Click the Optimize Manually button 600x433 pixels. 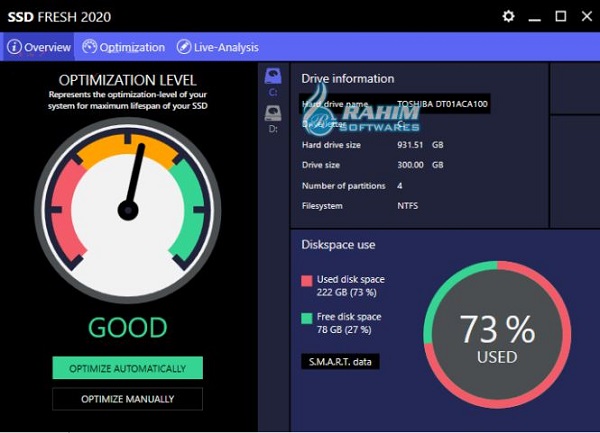[x=127, y=399]
